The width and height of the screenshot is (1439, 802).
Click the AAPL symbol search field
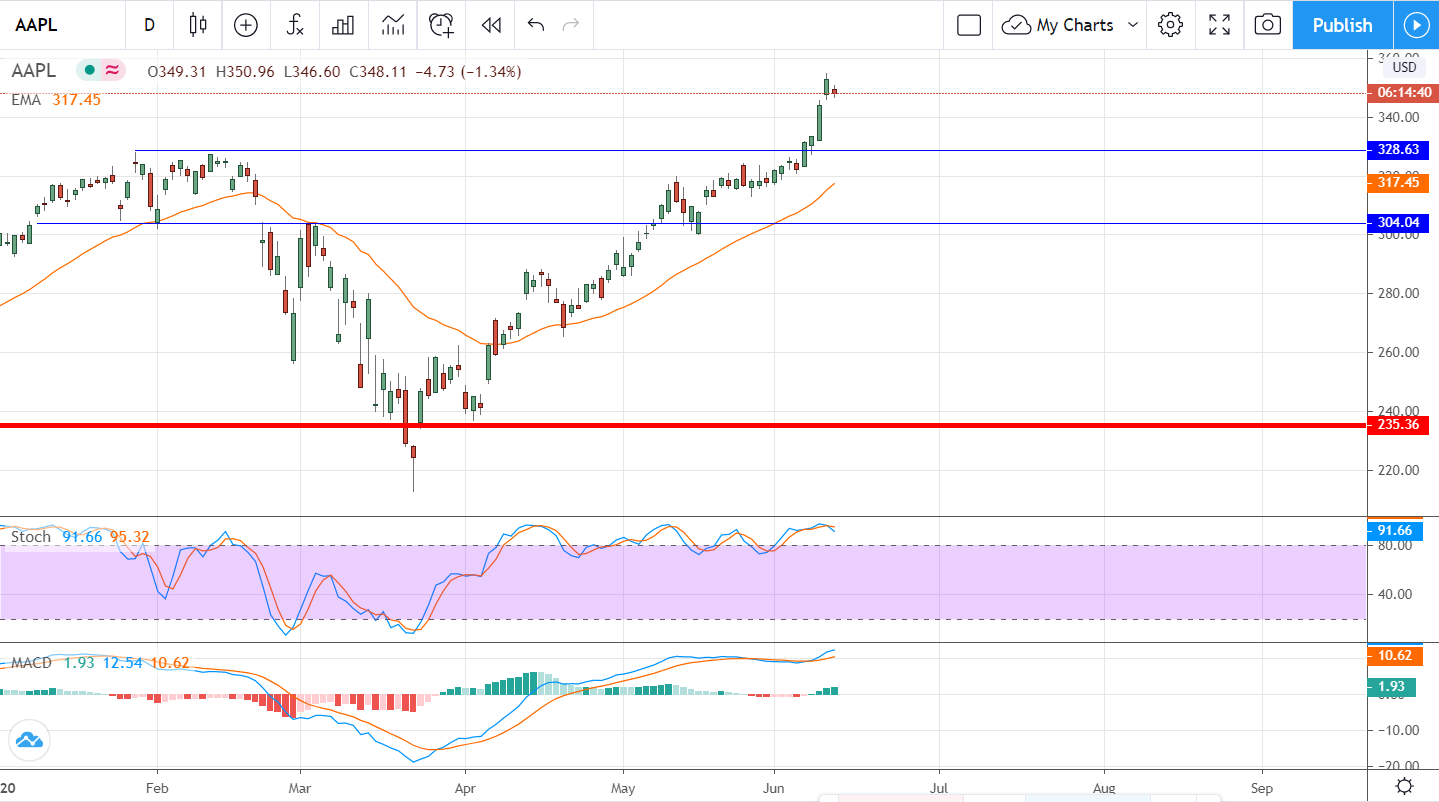tap(62, 25)
